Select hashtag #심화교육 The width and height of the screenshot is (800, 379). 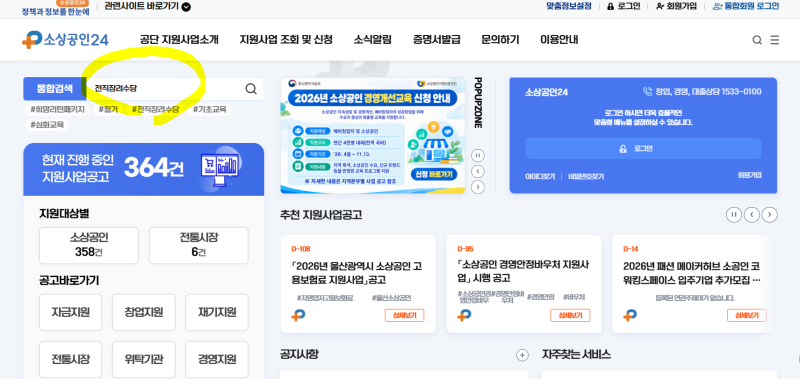click(x=46, y=124)
